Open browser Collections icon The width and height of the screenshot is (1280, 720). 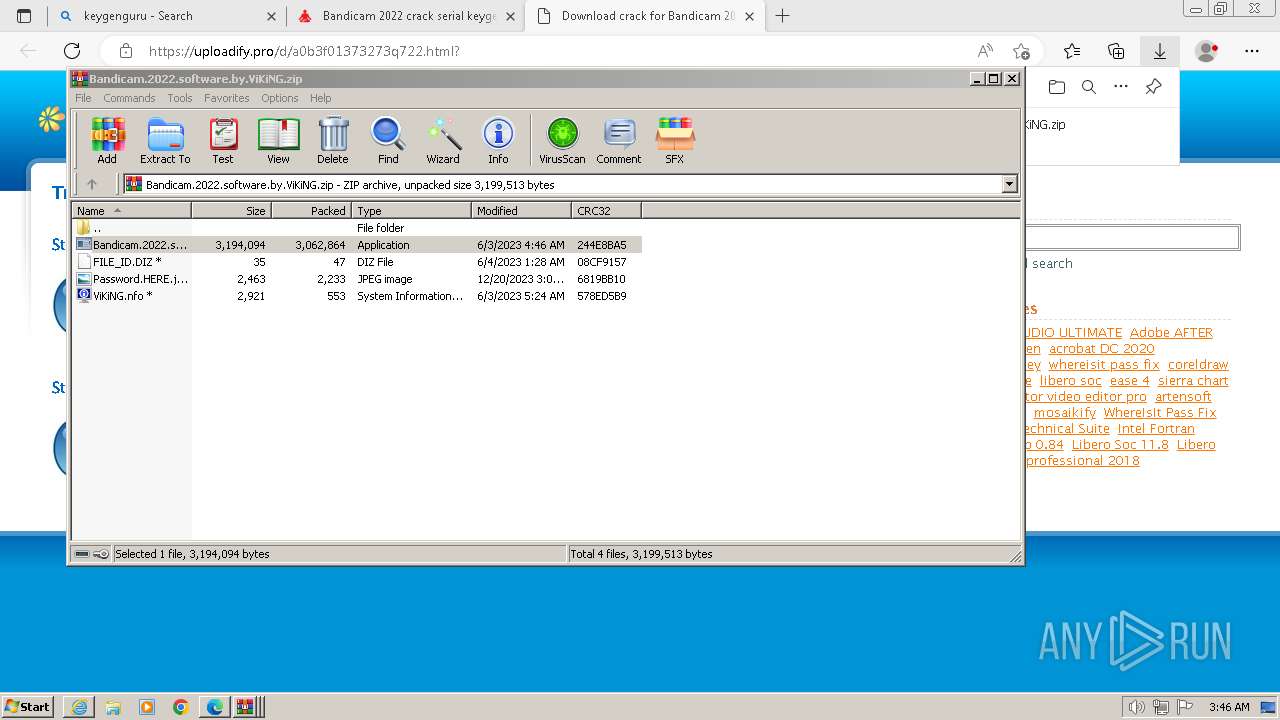point(1116,51)
